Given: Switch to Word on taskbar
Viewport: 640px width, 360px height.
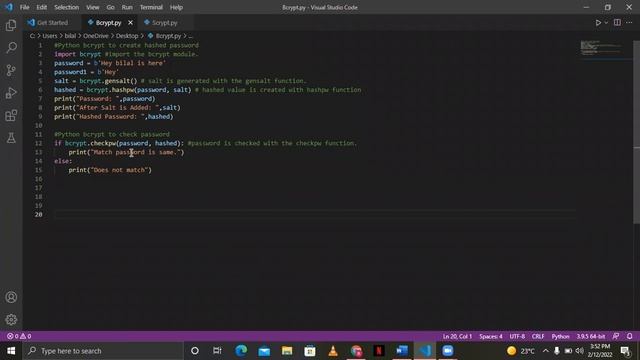Looking at the screenshot, I should pos(402,351).
